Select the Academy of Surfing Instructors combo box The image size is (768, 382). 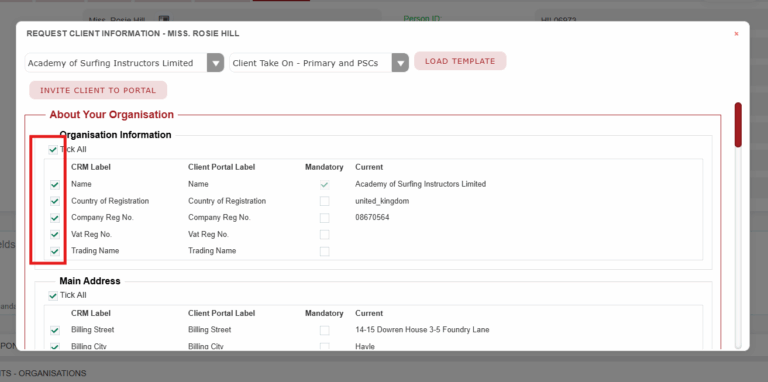(x=124, y=63)
